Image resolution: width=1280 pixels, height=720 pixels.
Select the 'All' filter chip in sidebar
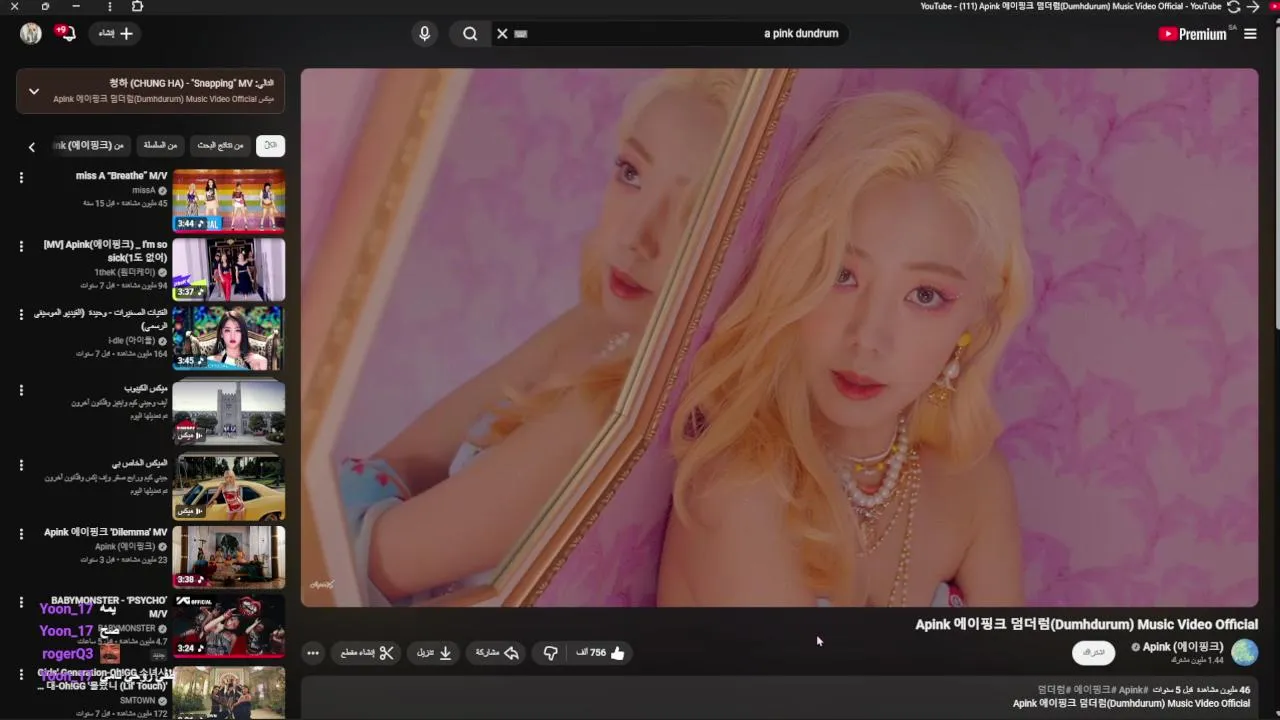pos(270,145)
